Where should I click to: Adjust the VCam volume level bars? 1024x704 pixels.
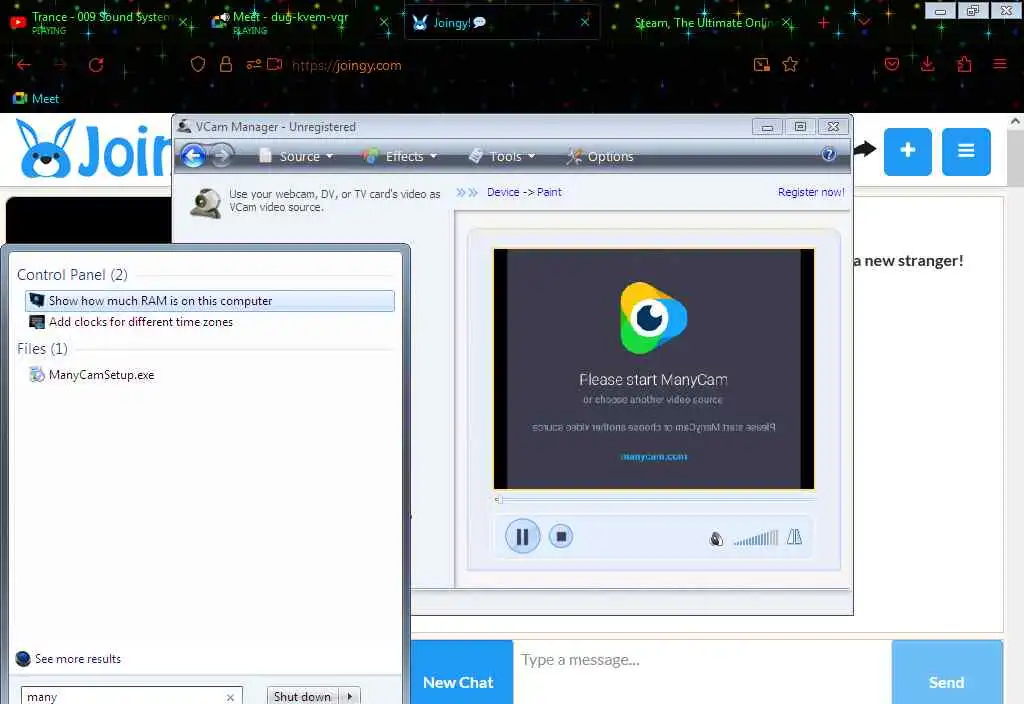pyautogui.click(x=756, y=538)
